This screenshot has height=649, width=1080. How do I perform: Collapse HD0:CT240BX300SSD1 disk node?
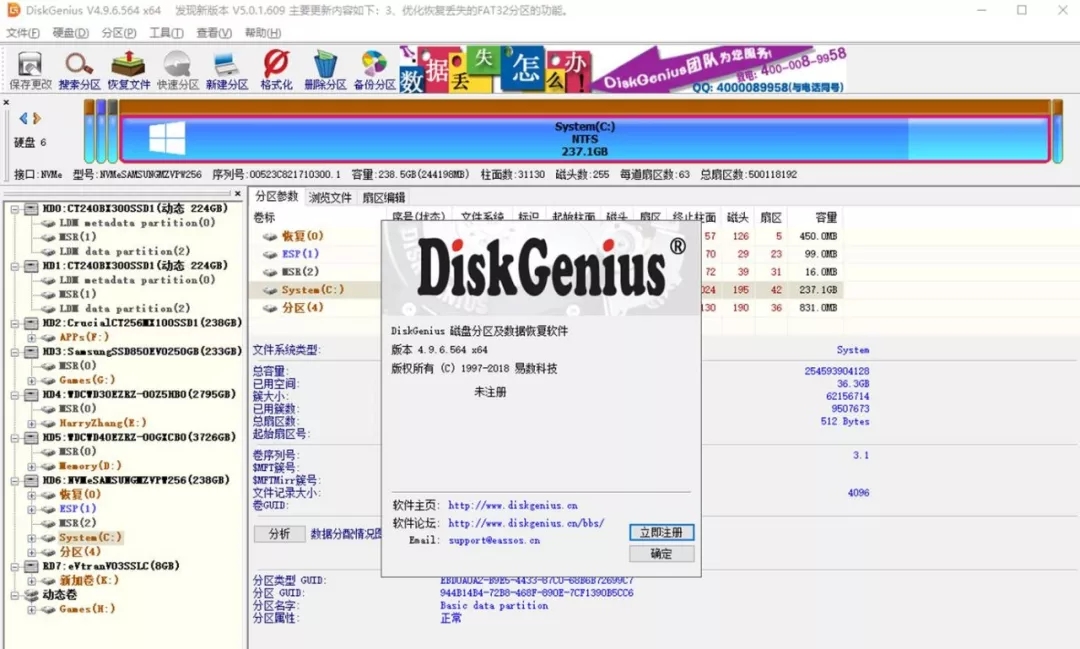coord(14,208)
